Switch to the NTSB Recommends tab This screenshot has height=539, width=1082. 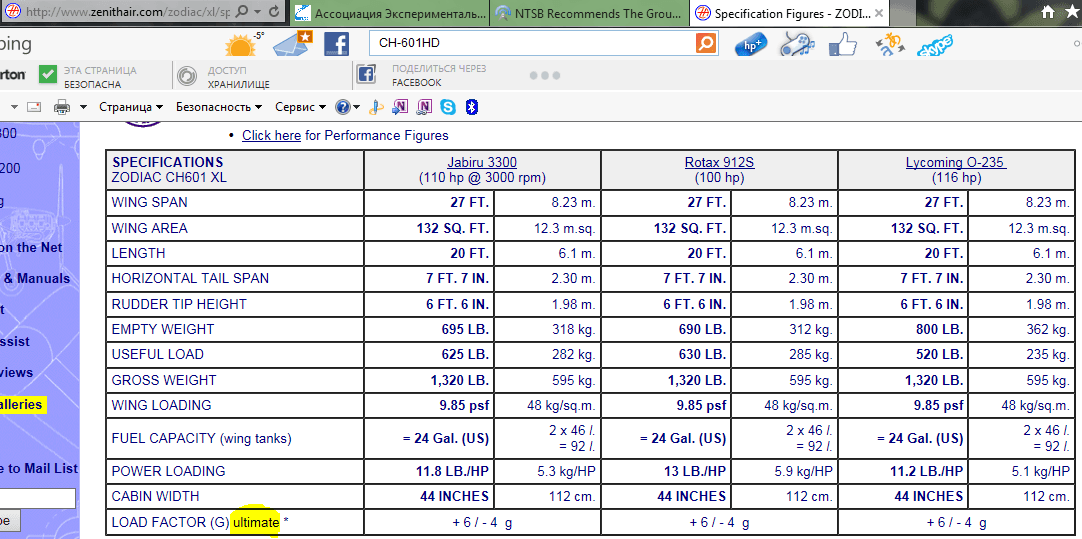point(588,13)
